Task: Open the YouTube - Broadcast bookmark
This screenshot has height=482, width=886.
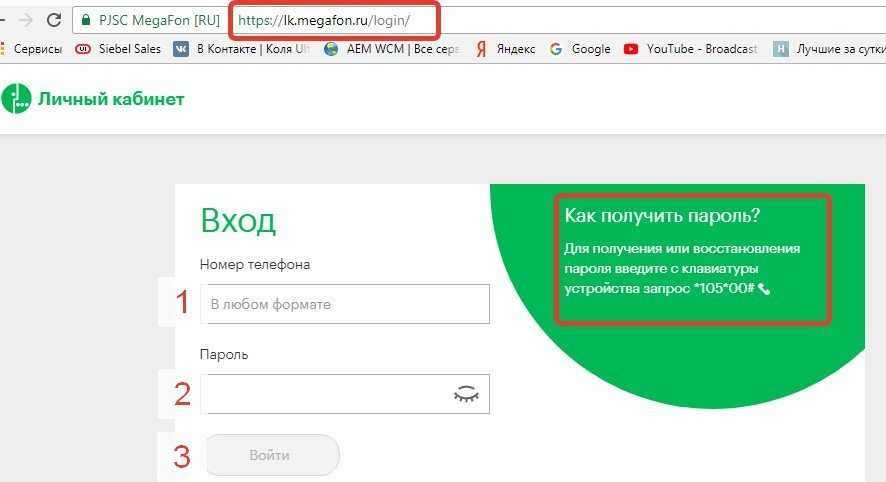Action: click(690, 49)
